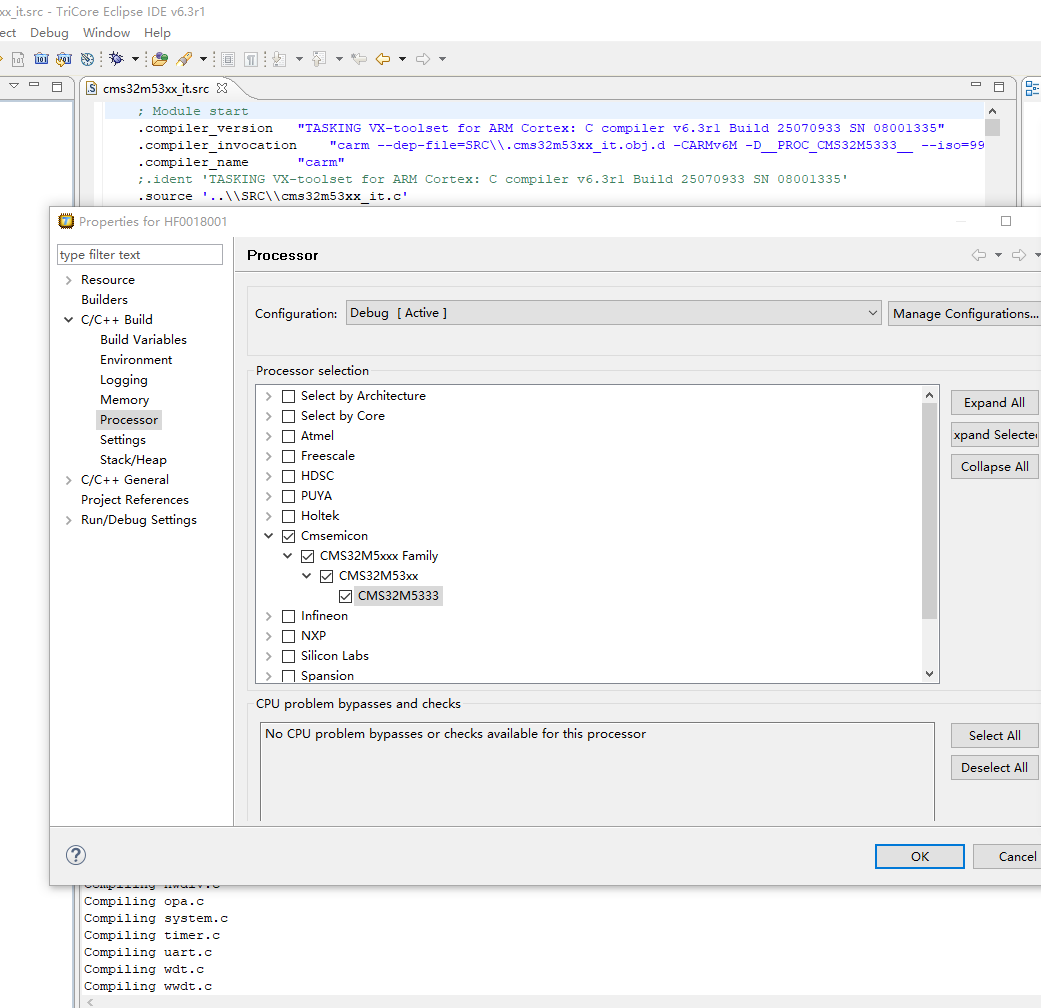This screenshot has width=1041, height=1008.
Task: Click the search flashlight toolbar icon
Action: click(x=184, y=59)
